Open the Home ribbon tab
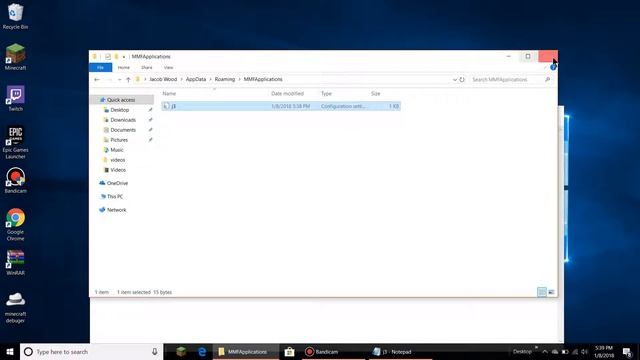This screenshot has height=360, width=640. click(124, 67)
